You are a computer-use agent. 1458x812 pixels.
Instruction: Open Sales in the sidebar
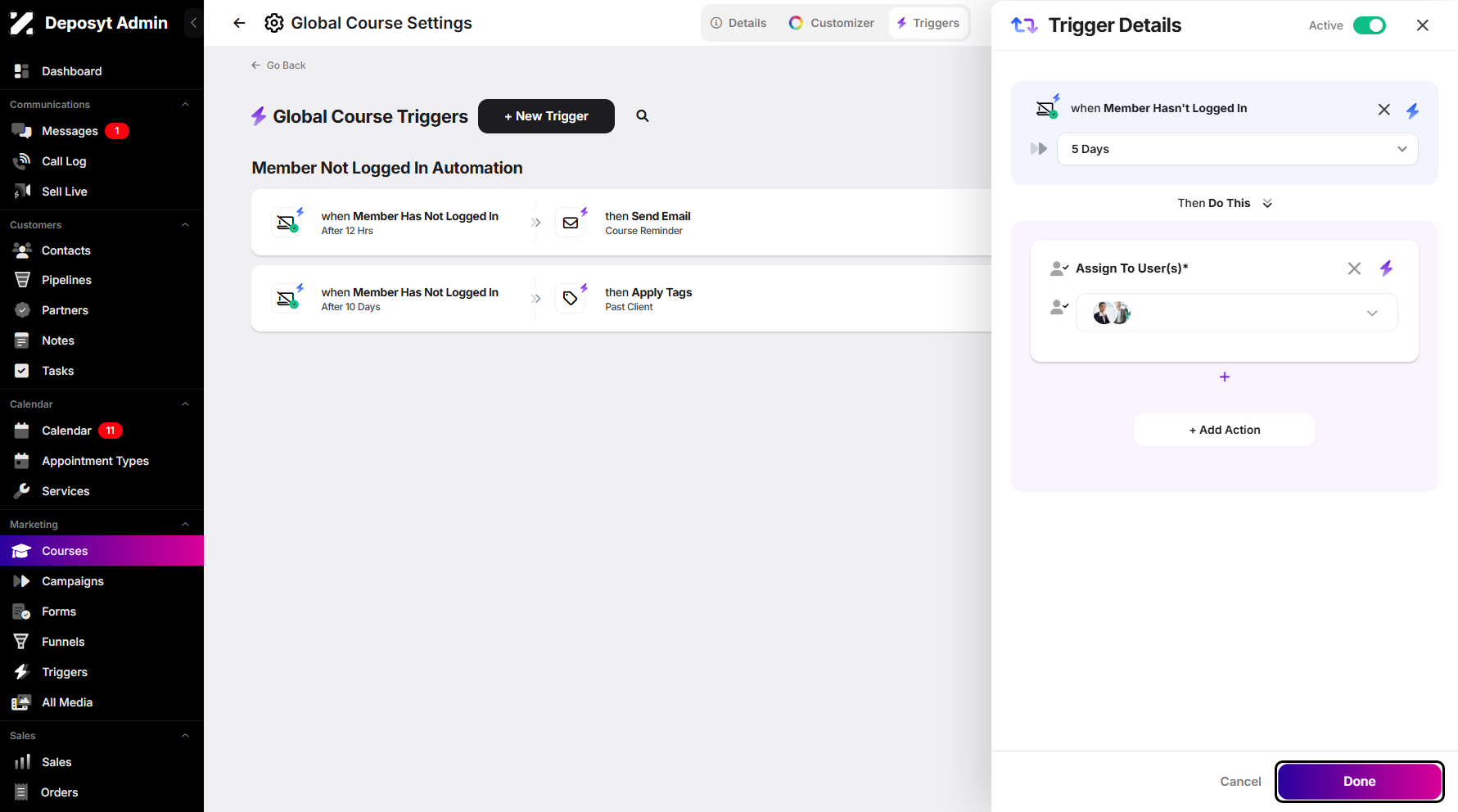click(102, 762)
